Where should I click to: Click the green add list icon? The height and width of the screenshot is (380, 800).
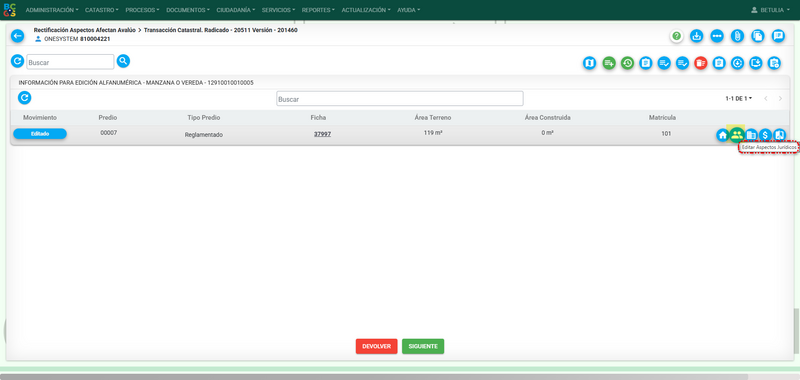[609, 63]
